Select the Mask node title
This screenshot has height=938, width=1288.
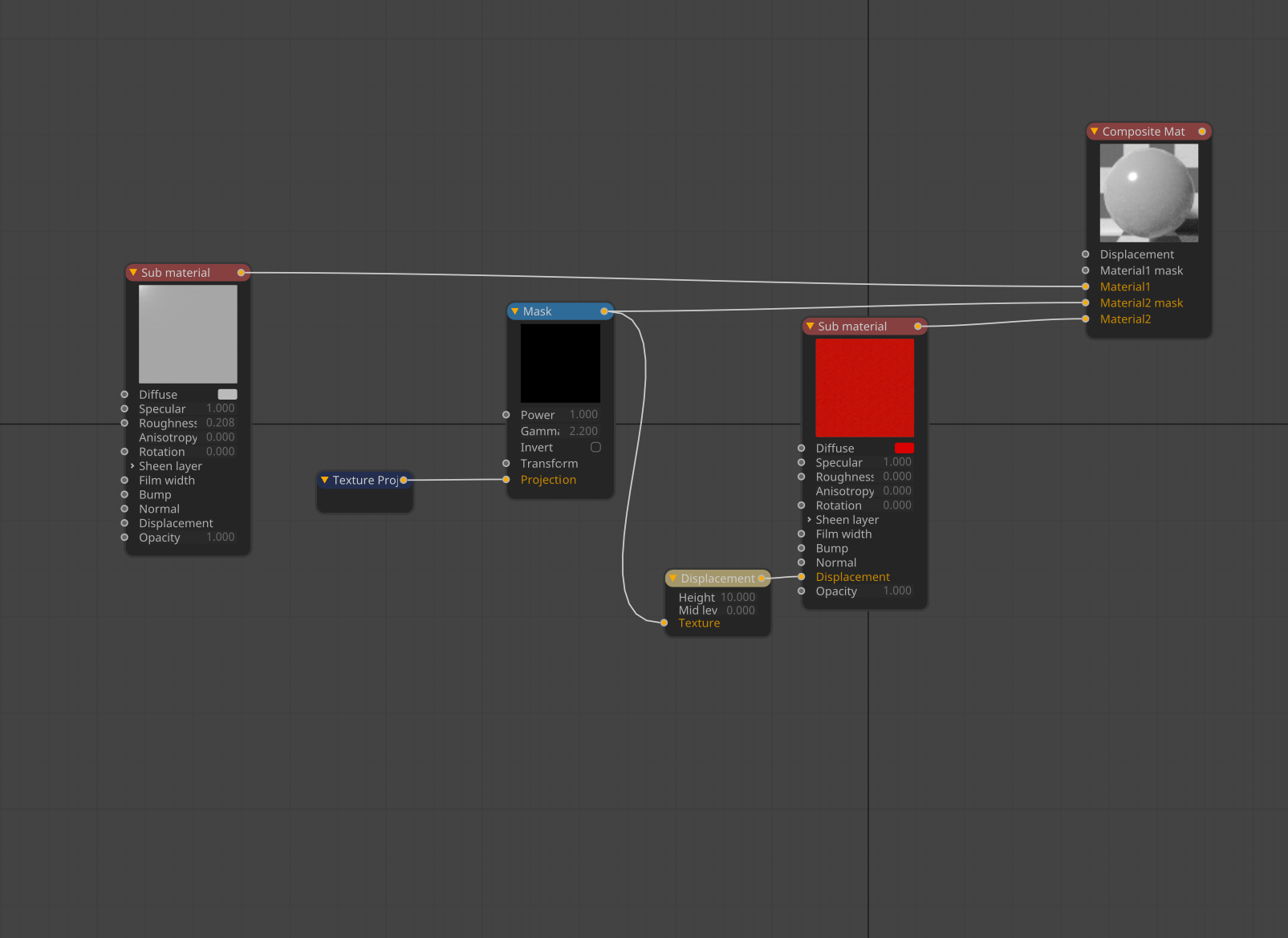point(537,311)
